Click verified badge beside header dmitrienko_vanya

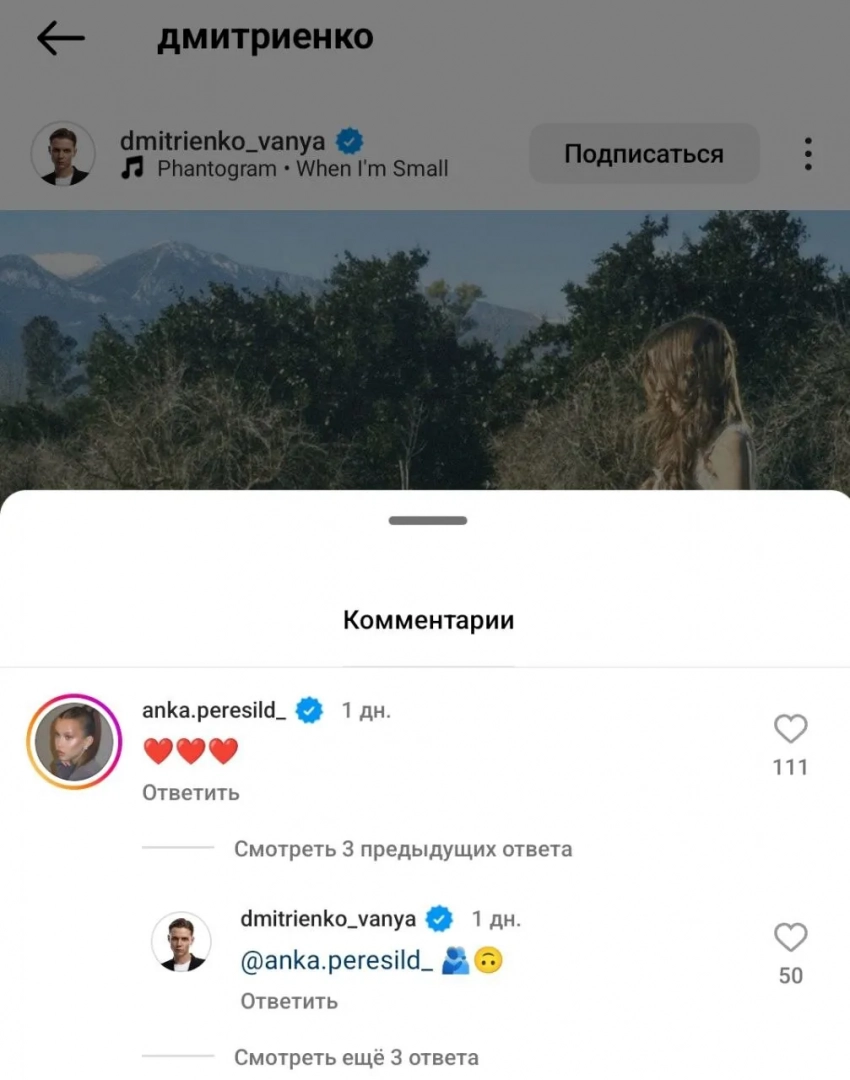coord(350,141)
